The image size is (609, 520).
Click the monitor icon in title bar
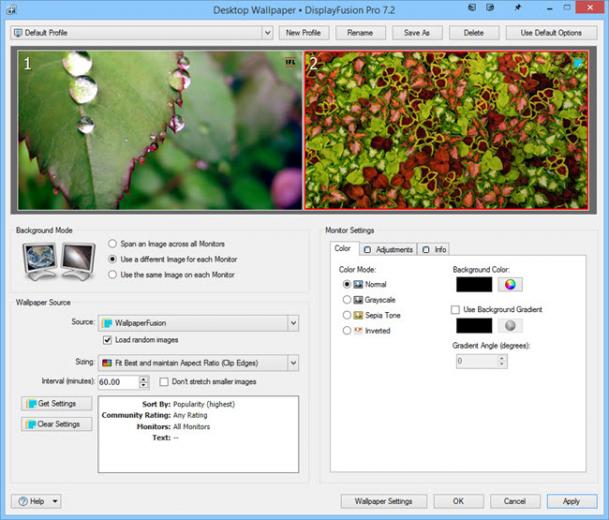click(x=472, y=8)
